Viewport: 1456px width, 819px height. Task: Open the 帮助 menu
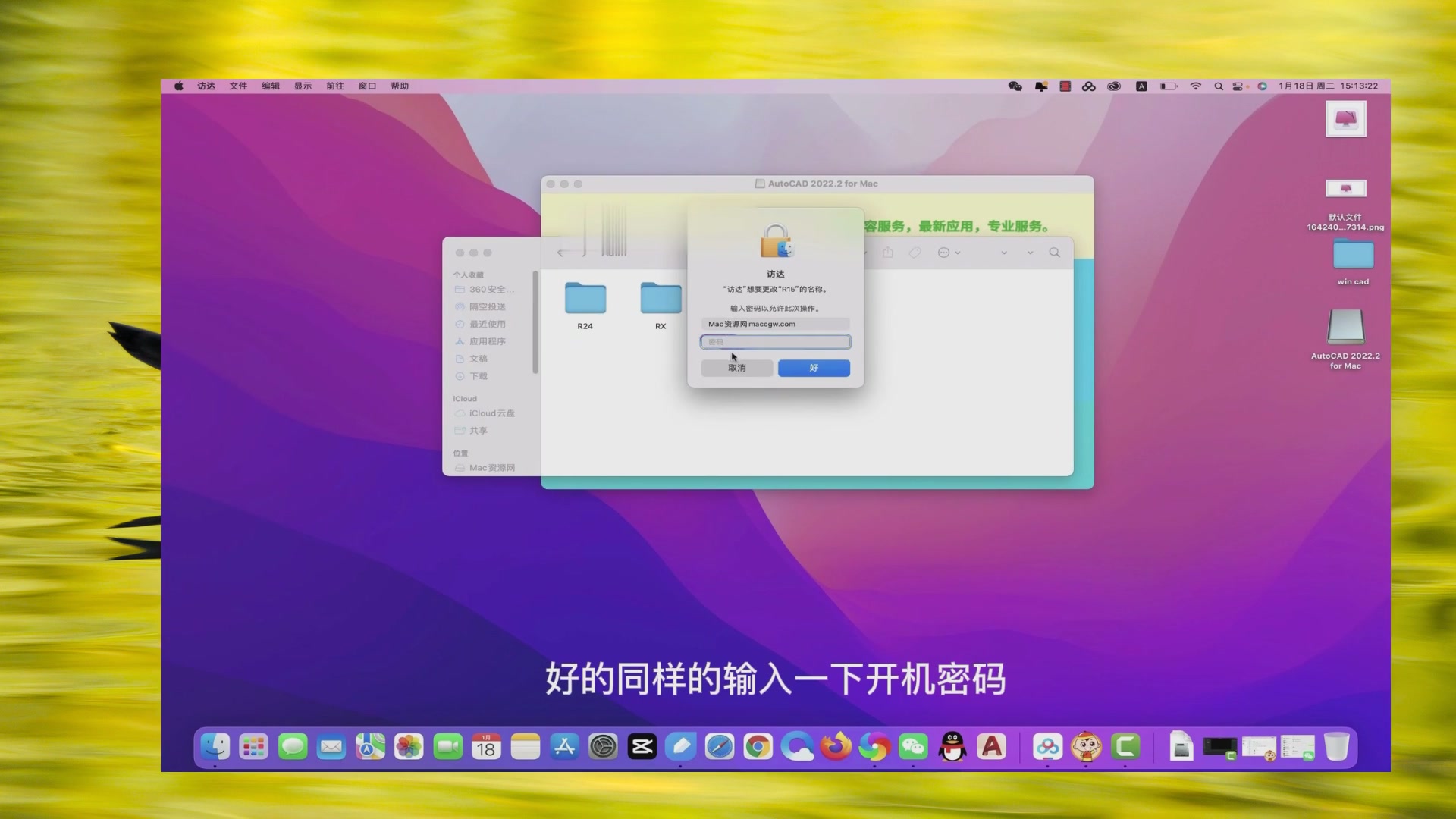[x=400, y=86]
